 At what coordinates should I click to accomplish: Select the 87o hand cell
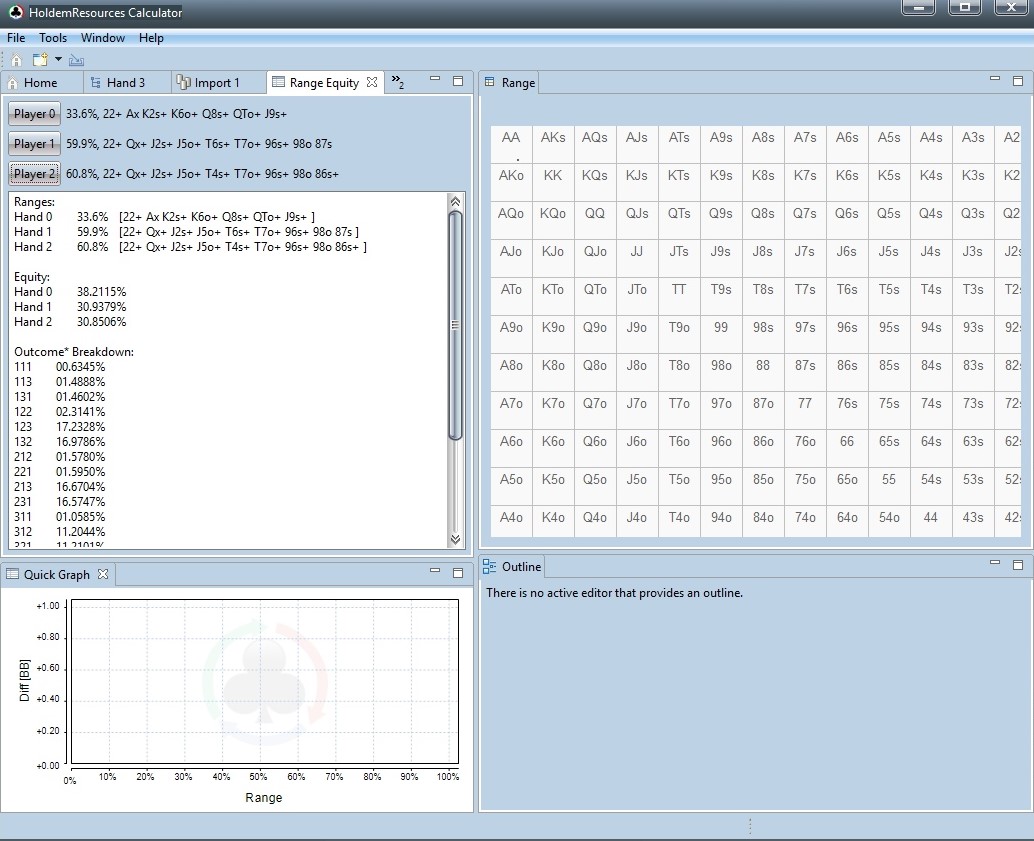[x=763, y=410]
